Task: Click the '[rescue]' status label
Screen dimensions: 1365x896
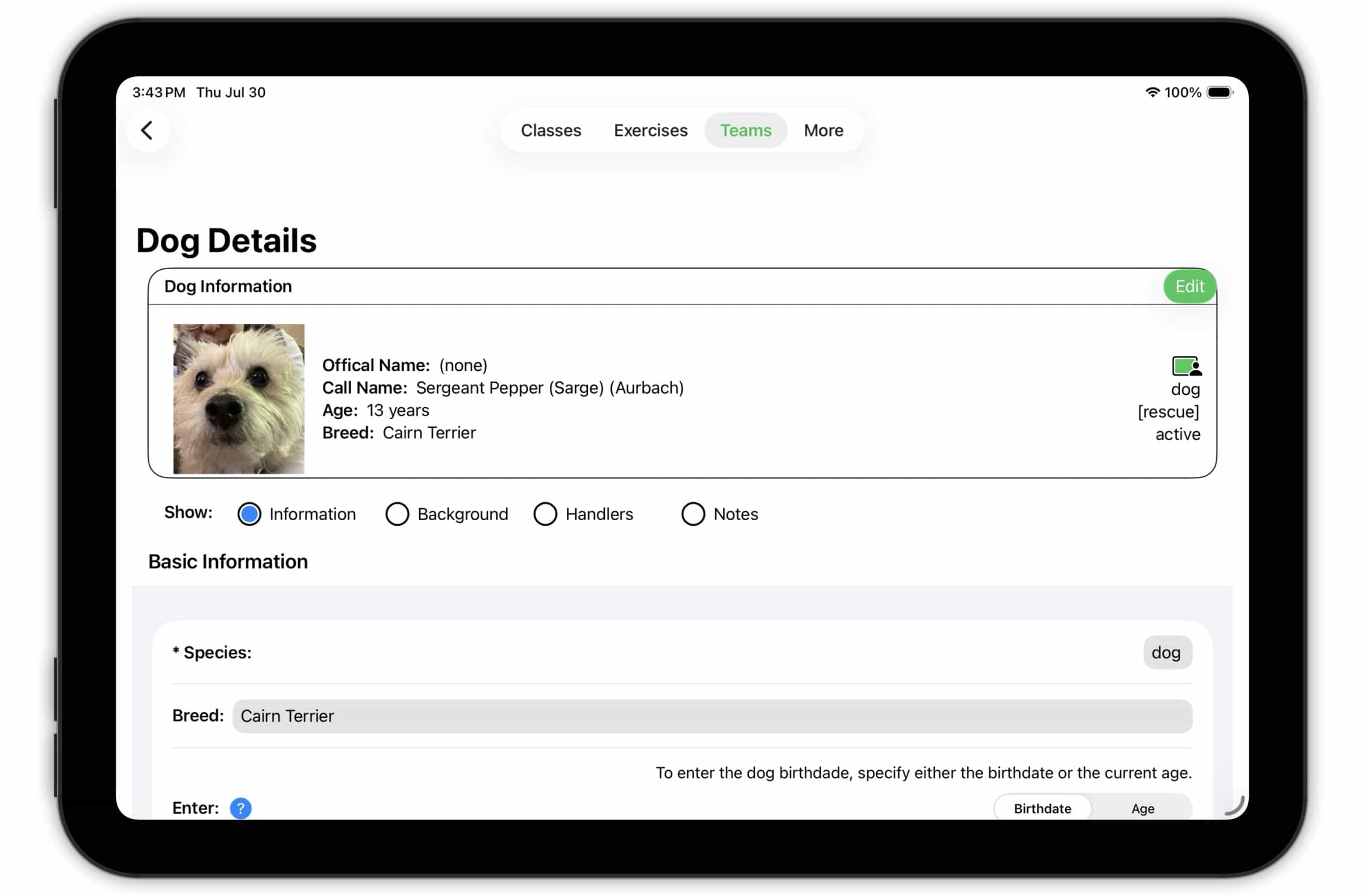Action: [x=1169, y=412]
